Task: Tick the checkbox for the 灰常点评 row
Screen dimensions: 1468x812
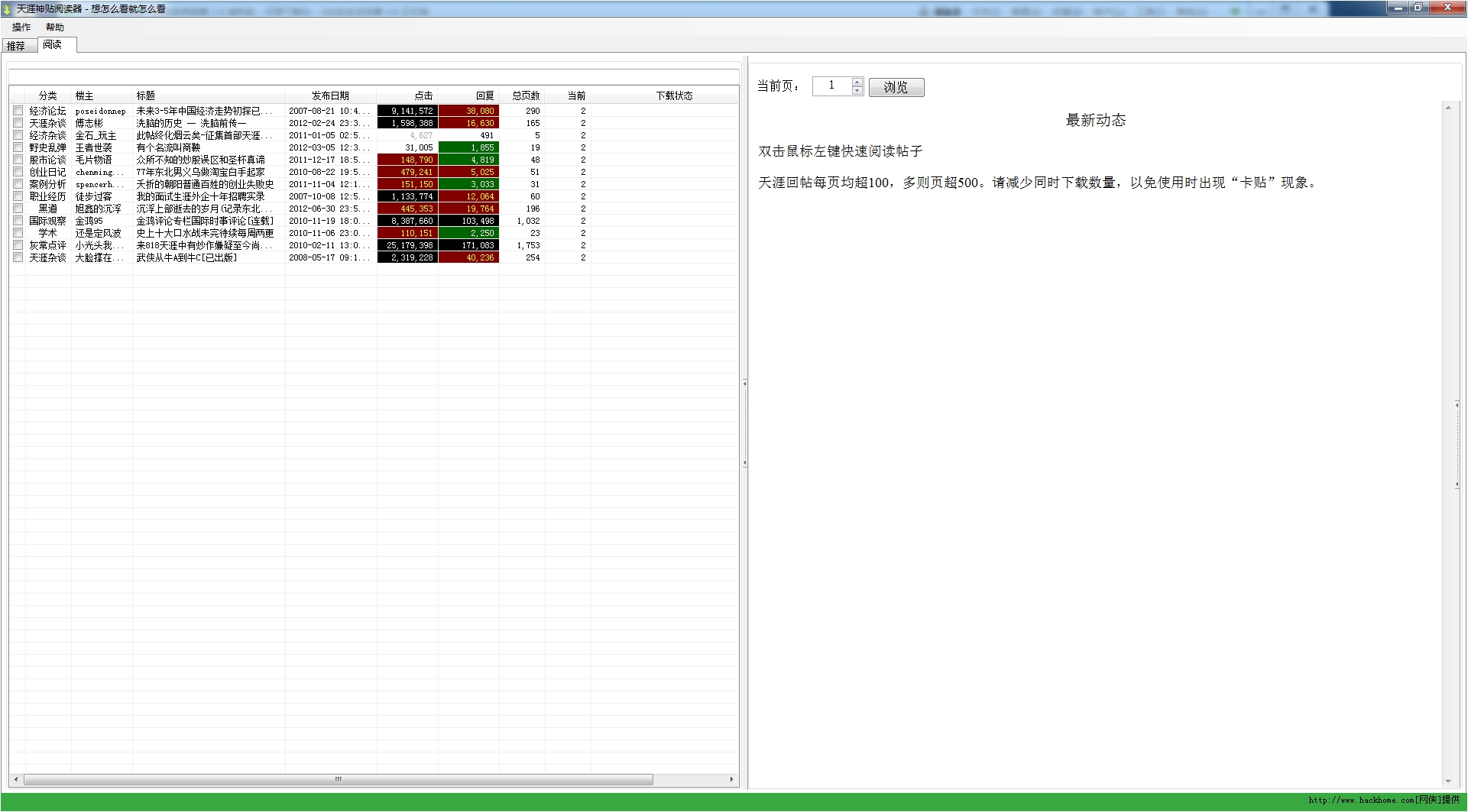Action: (x=18, y=245)
